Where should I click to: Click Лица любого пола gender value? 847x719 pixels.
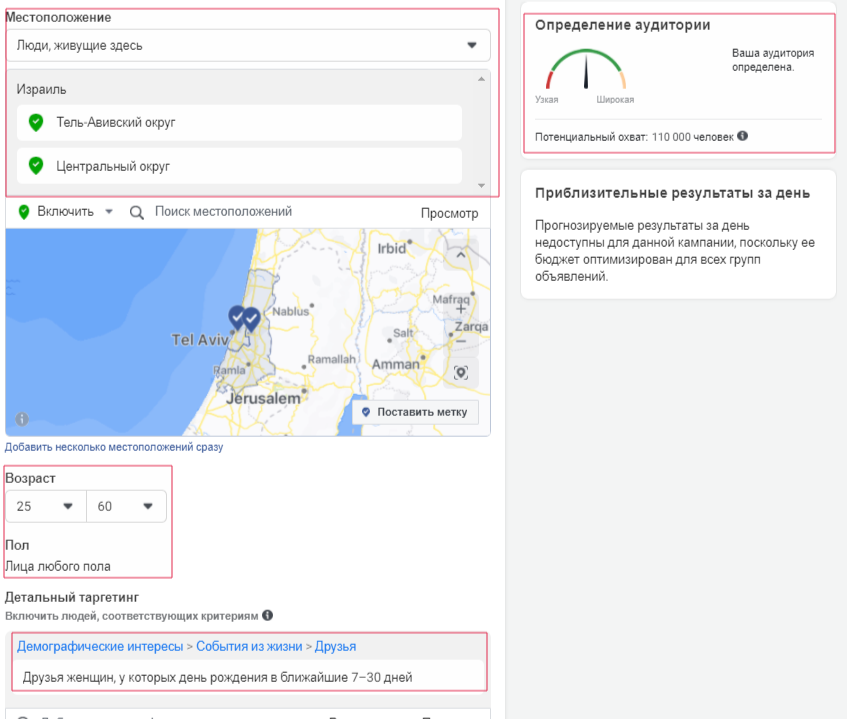pos(58,566)
